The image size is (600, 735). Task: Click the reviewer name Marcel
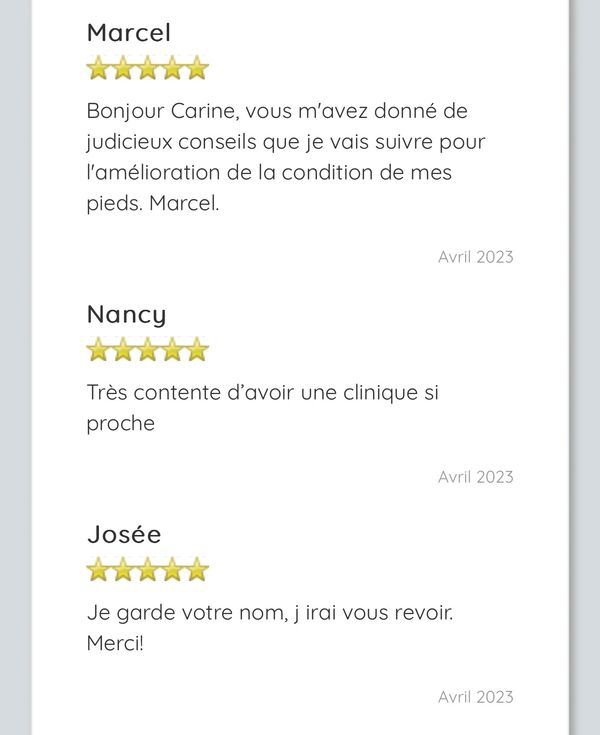pyautogui.click(x=129, y=33)
